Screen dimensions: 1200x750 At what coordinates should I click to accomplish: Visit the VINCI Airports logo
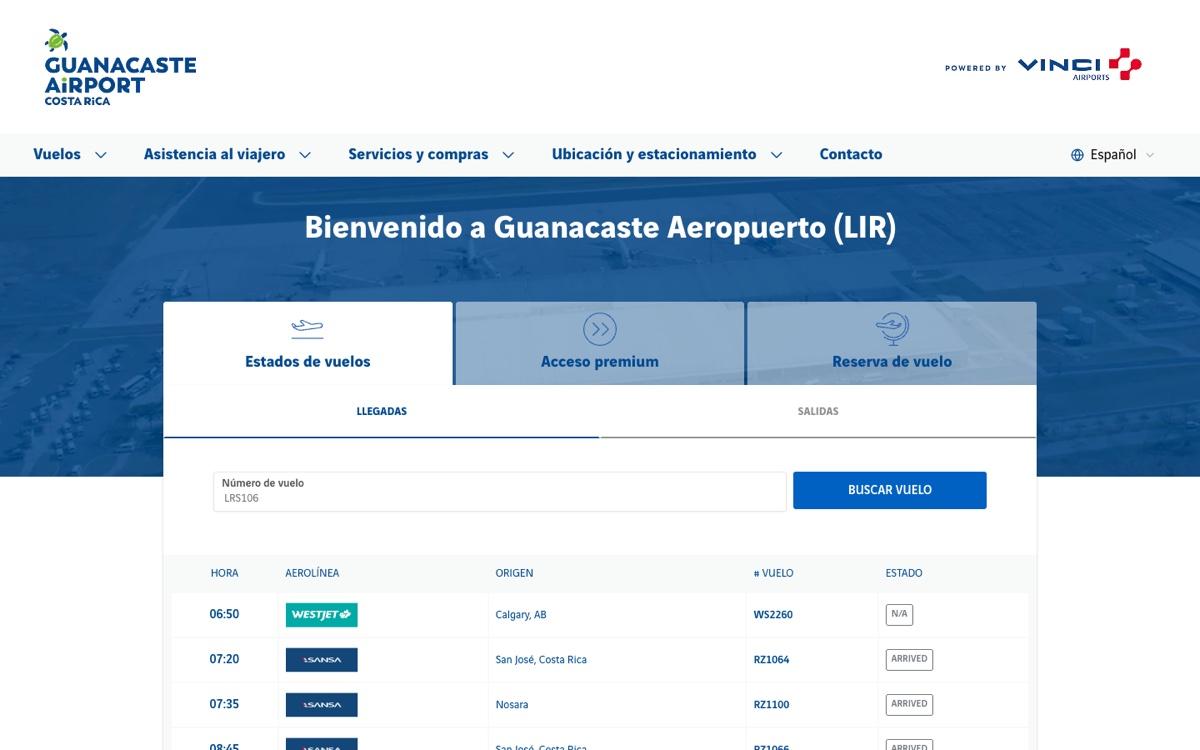[1079, 65]
